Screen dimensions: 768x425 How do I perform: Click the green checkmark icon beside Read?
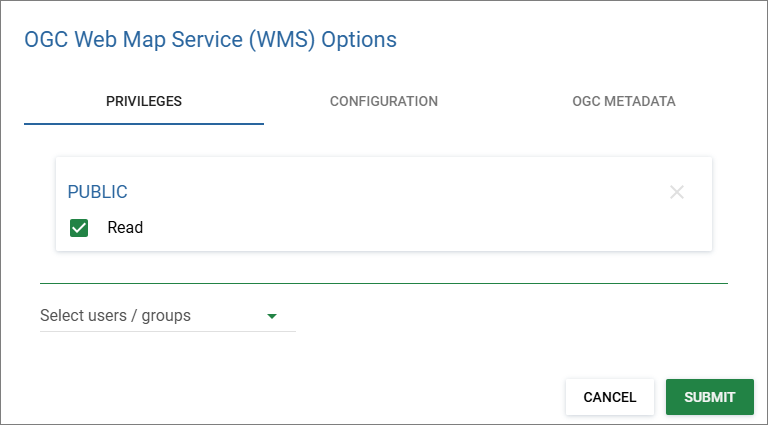79,228
